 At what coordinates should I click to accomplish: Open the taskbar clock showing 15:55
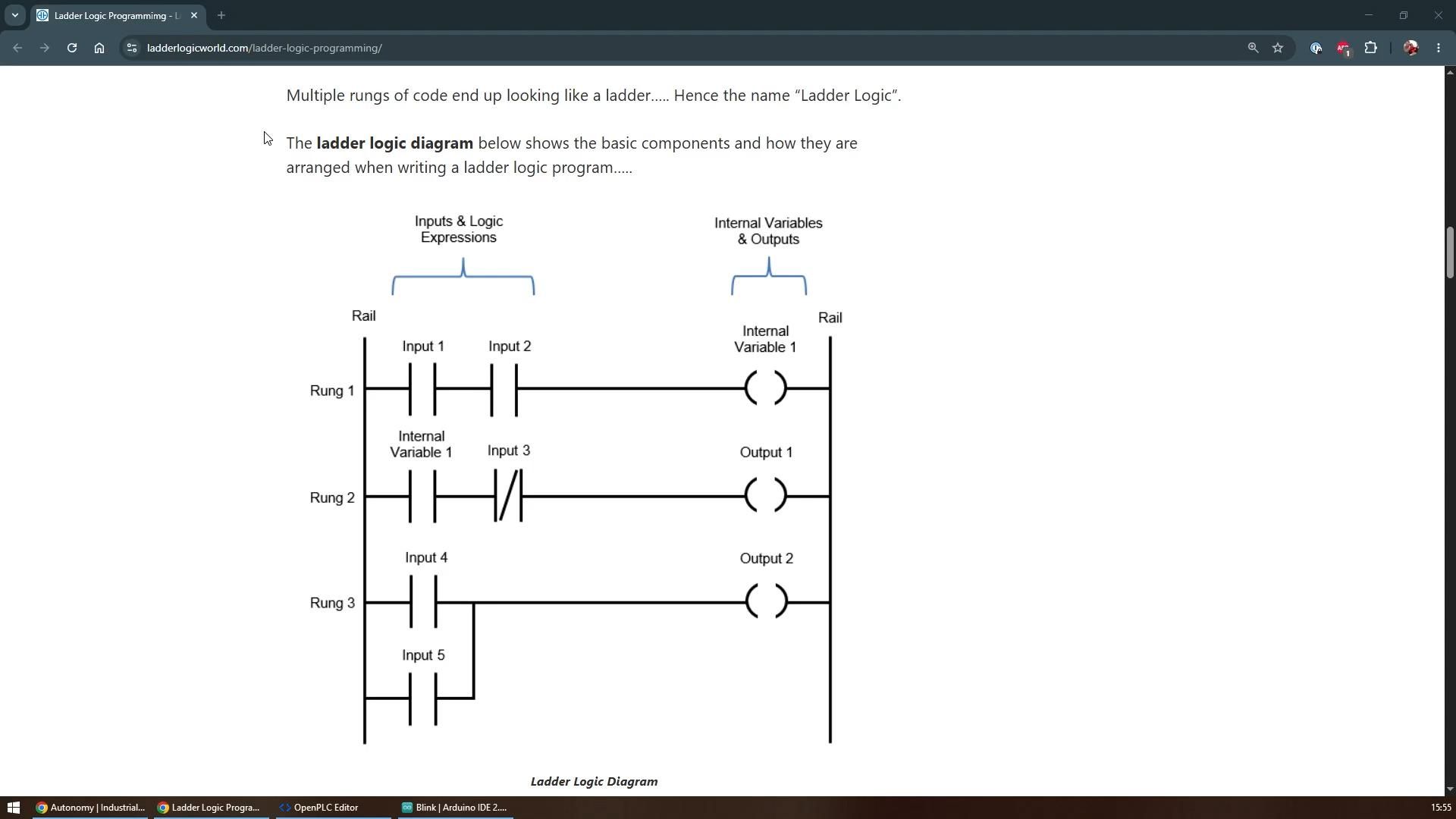tap(1440, 808)
